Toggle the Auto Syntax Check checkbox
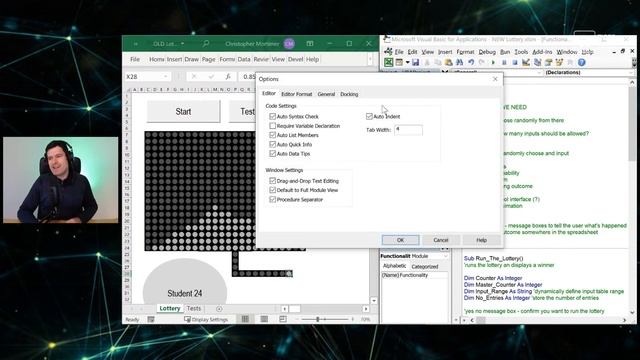The height and width of the screenshot is (360, 640). pos(272,116)
